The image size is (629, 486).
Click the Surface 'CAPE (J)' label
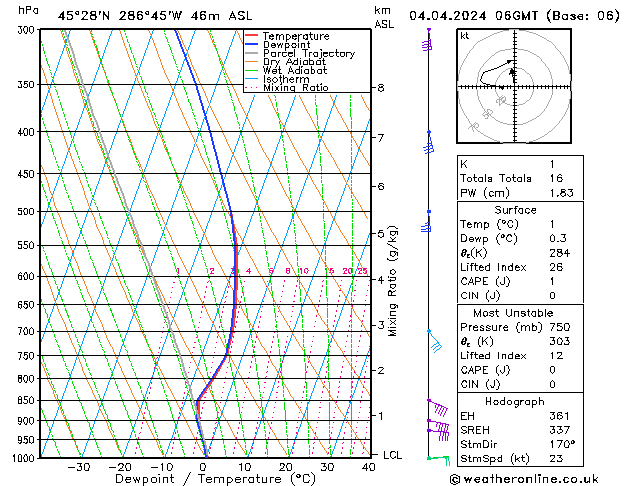[x=485, y=281]
